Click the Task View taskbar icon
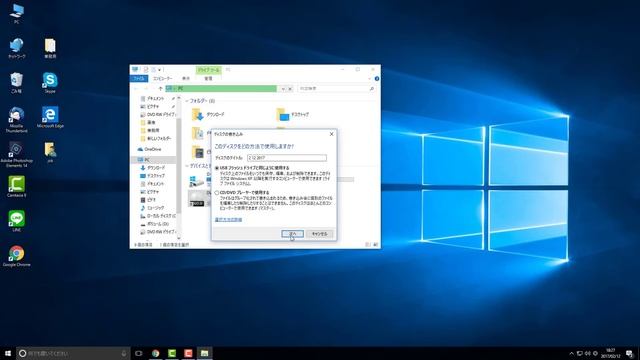This screenshot has width=640, height=360. point(139,353)
